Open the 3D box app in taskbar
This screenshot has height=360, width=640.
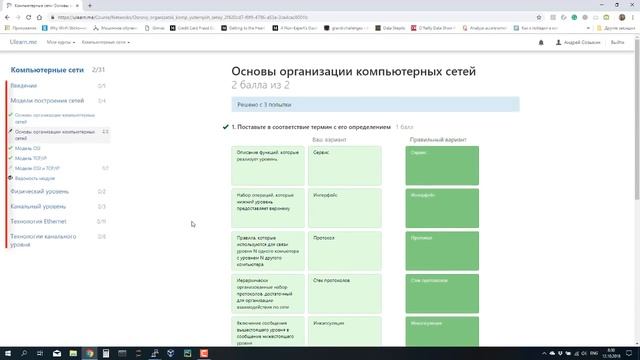[171, 353]
